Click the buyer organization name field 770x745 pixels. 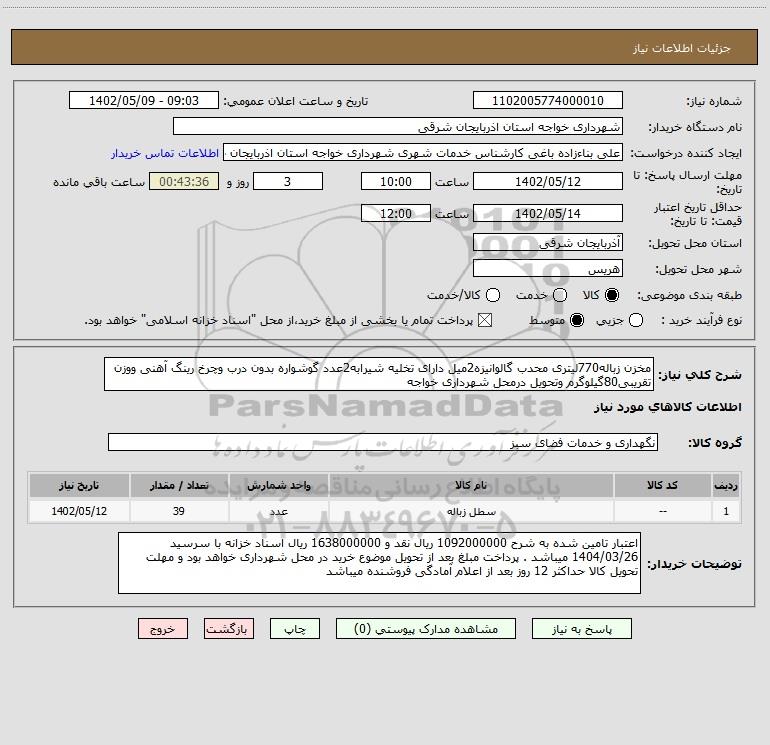click(398, 126)
